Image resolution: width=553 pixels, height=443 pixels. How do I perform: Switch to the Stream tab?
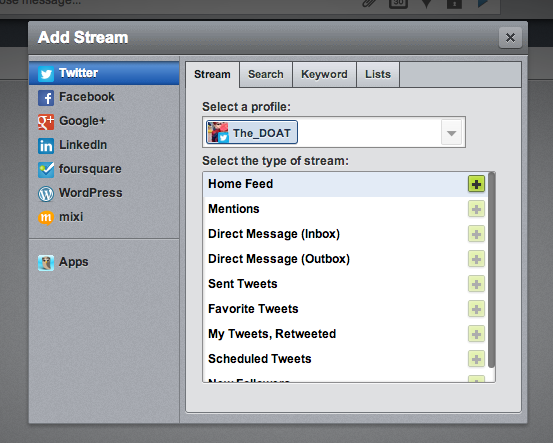212,74
